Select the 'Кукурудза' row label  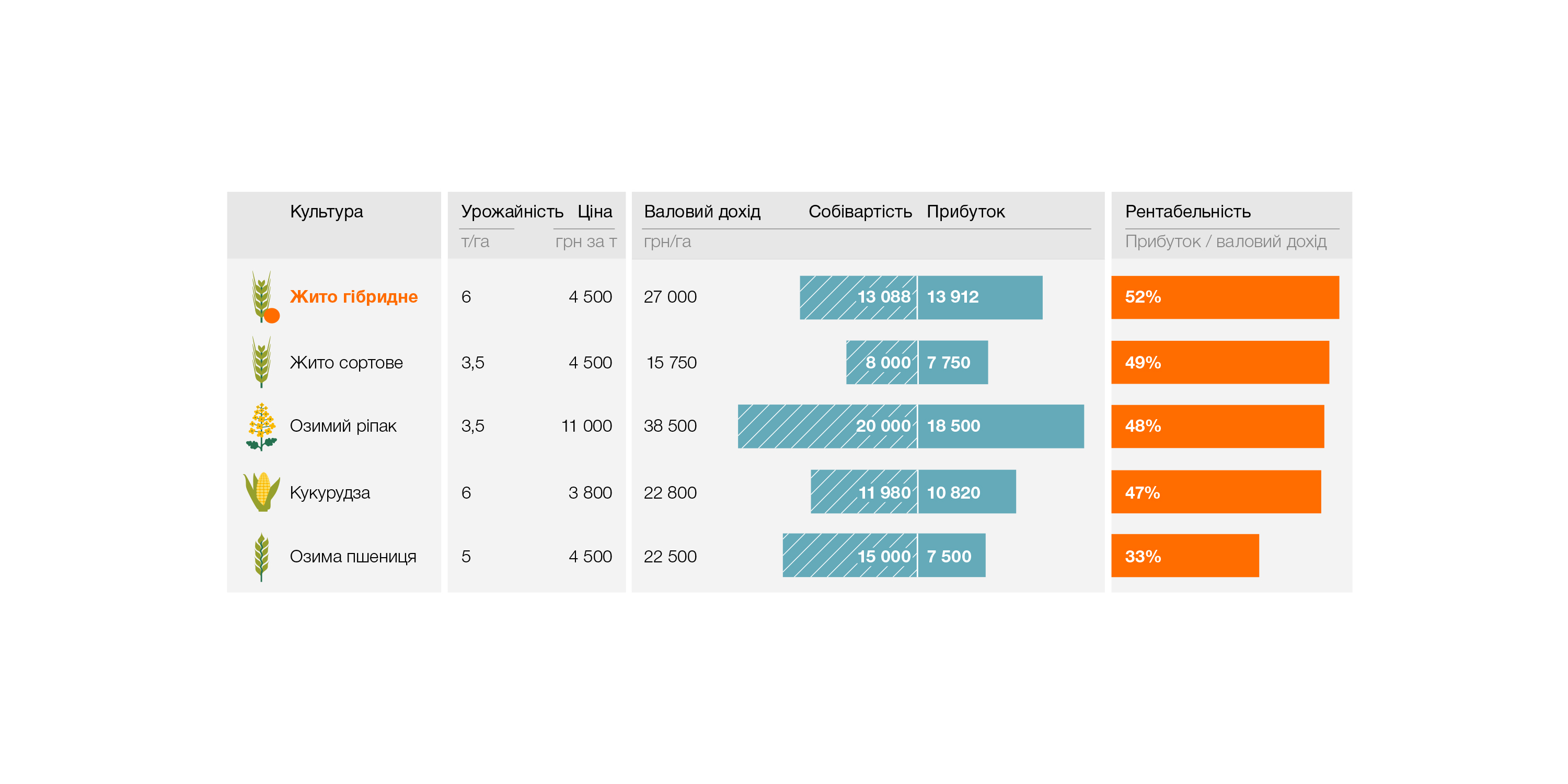pos(330,492)
